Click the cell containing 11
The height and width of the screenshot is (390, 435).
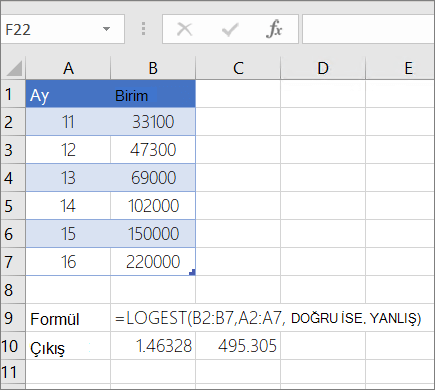pyautogui.click(x=68, y=122)
